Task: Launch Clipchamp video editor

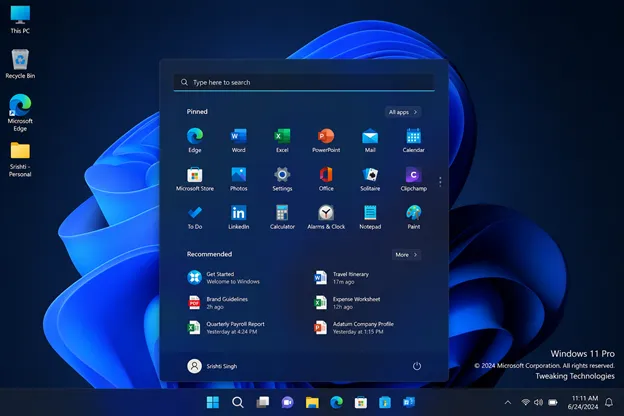Action: pyautogui.click(x=413, y=179)
